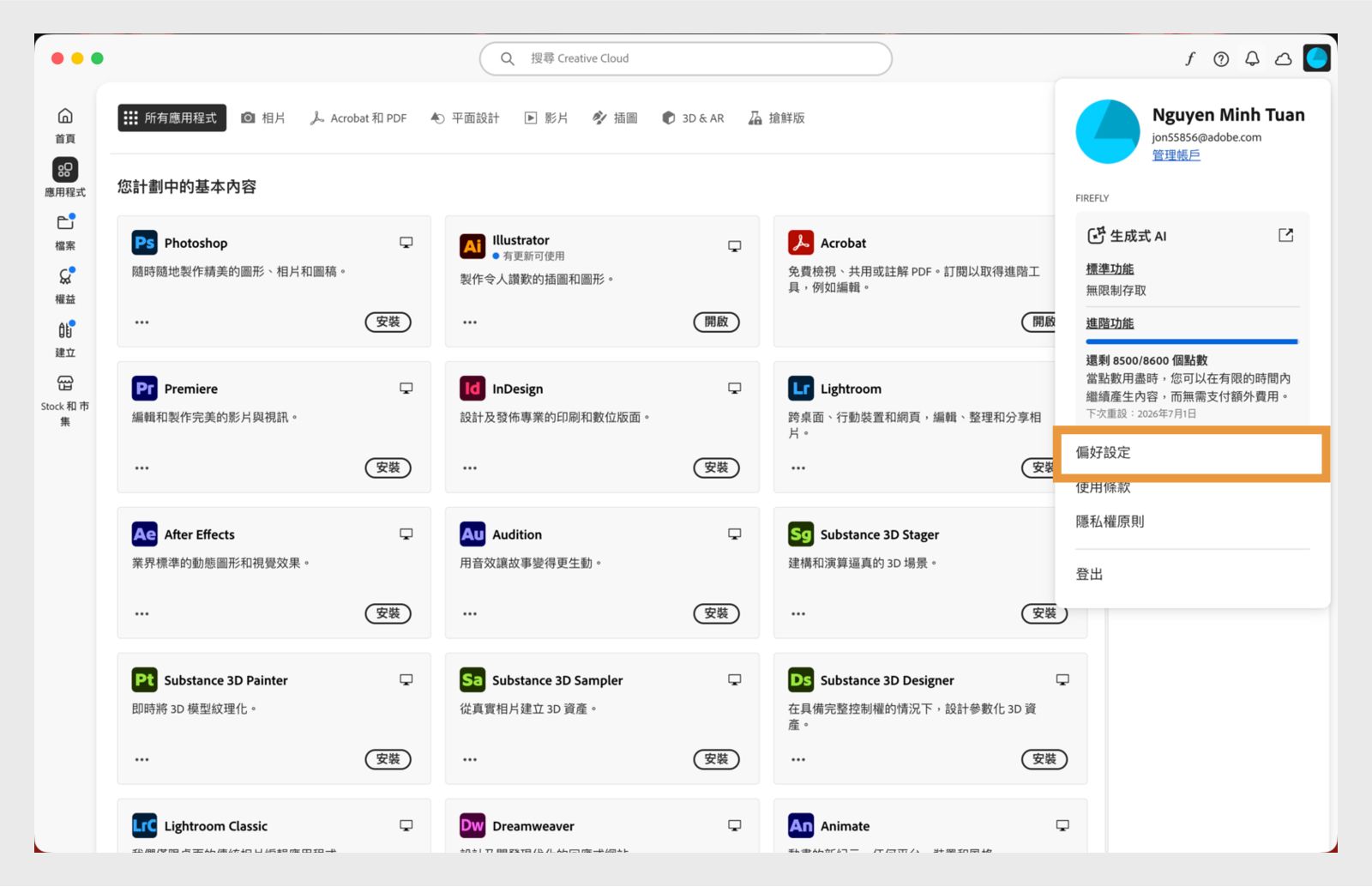The height and width of the screenshot is (887, 1372).
Task: Open more options for Illustrator
Action: 470,323
